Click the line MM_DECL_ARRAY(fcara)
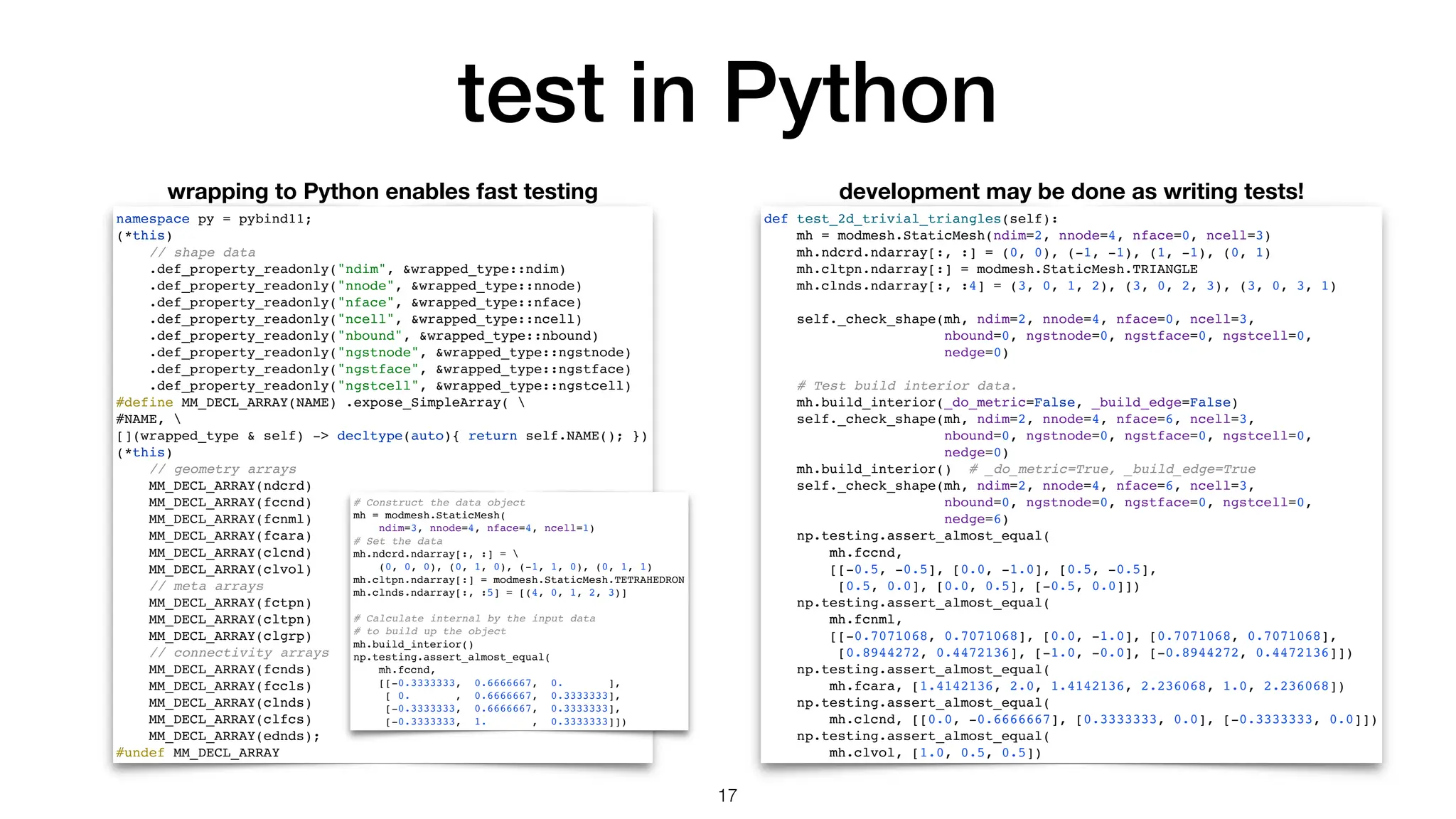The width and height of the screenshot is (1456, 819). tap(230, 536)
